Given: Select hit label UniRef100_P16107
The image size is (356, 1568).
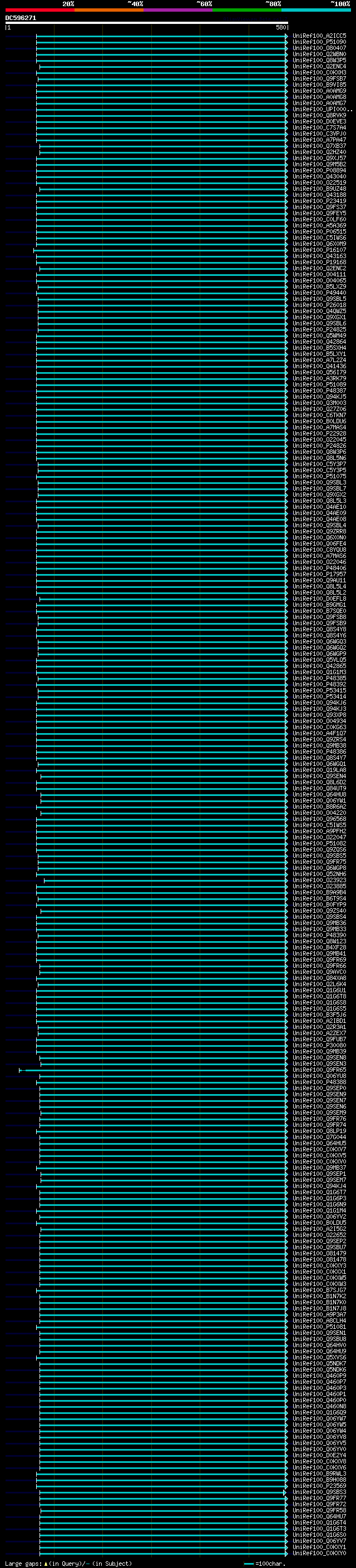Looking at the screenshot, I should 319,250.
